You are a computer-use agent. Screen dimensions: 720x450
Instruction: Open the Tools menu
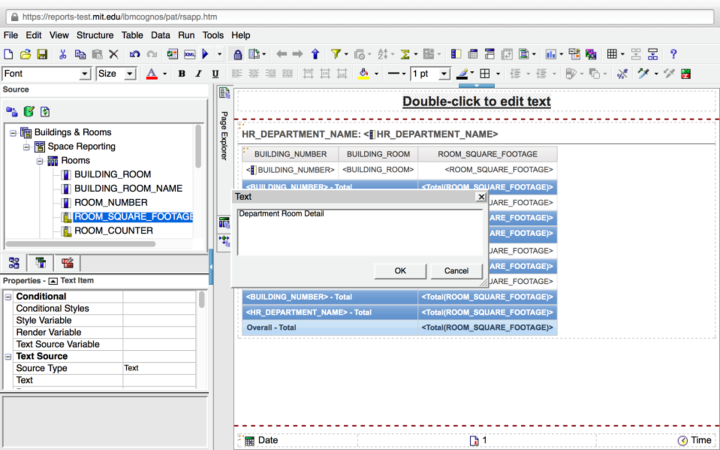213,35
